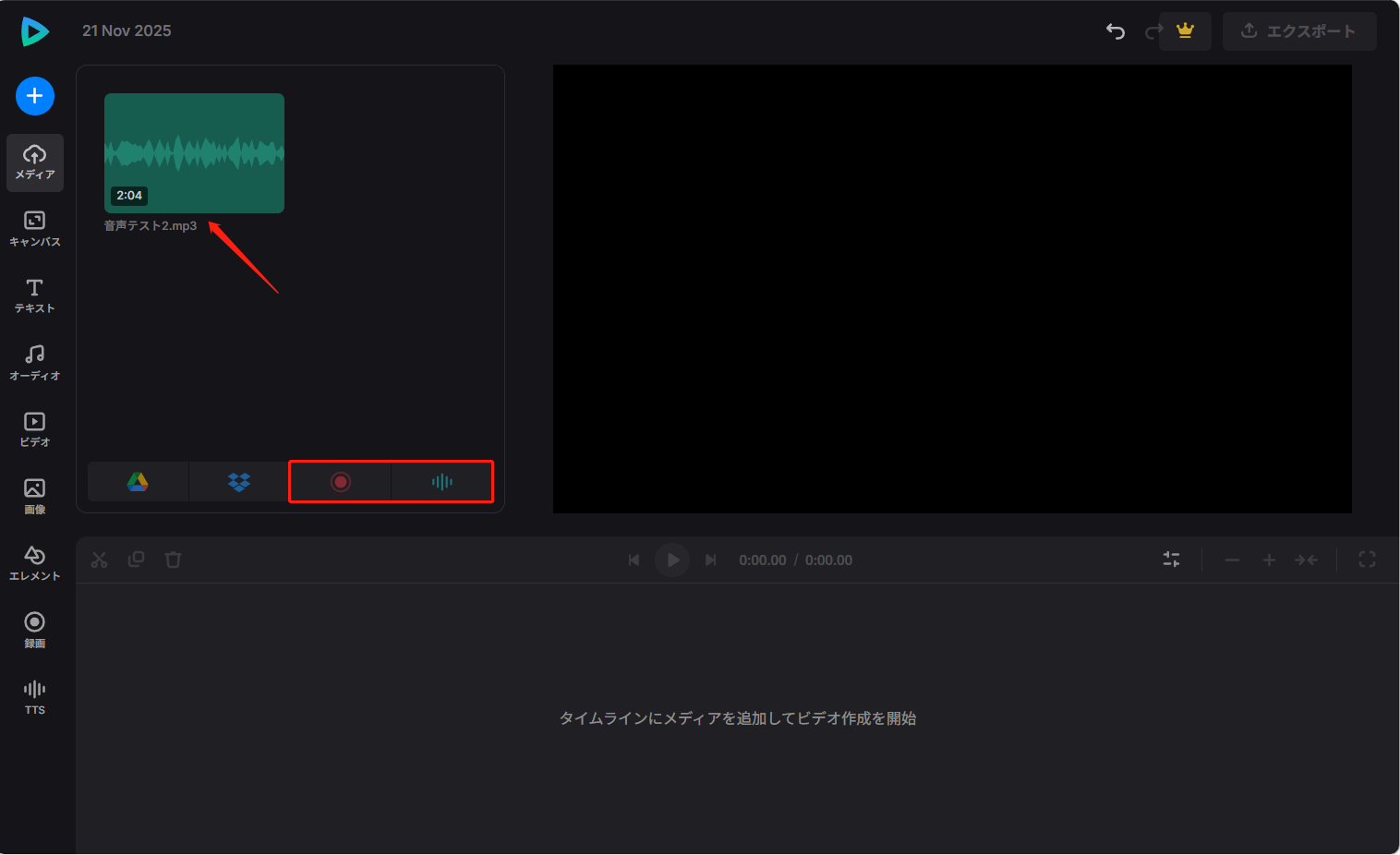Open the audio waveform import option
Viewport: 1400px width, 855px height.
click(441, 481)
